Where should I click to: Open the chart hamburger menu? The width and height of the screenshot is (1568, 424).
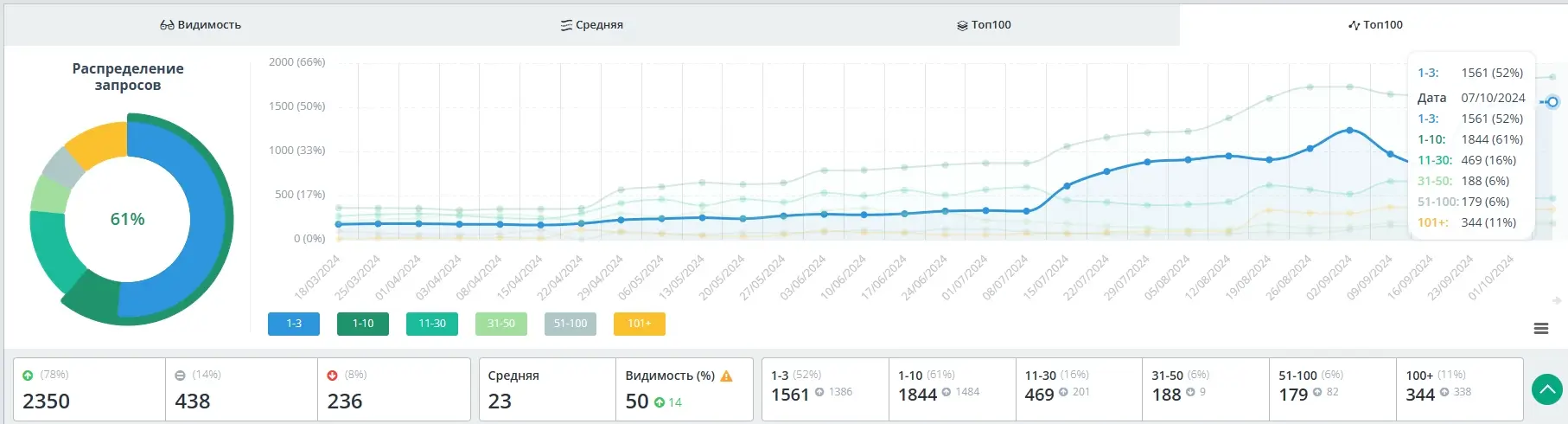(1541, 329)
